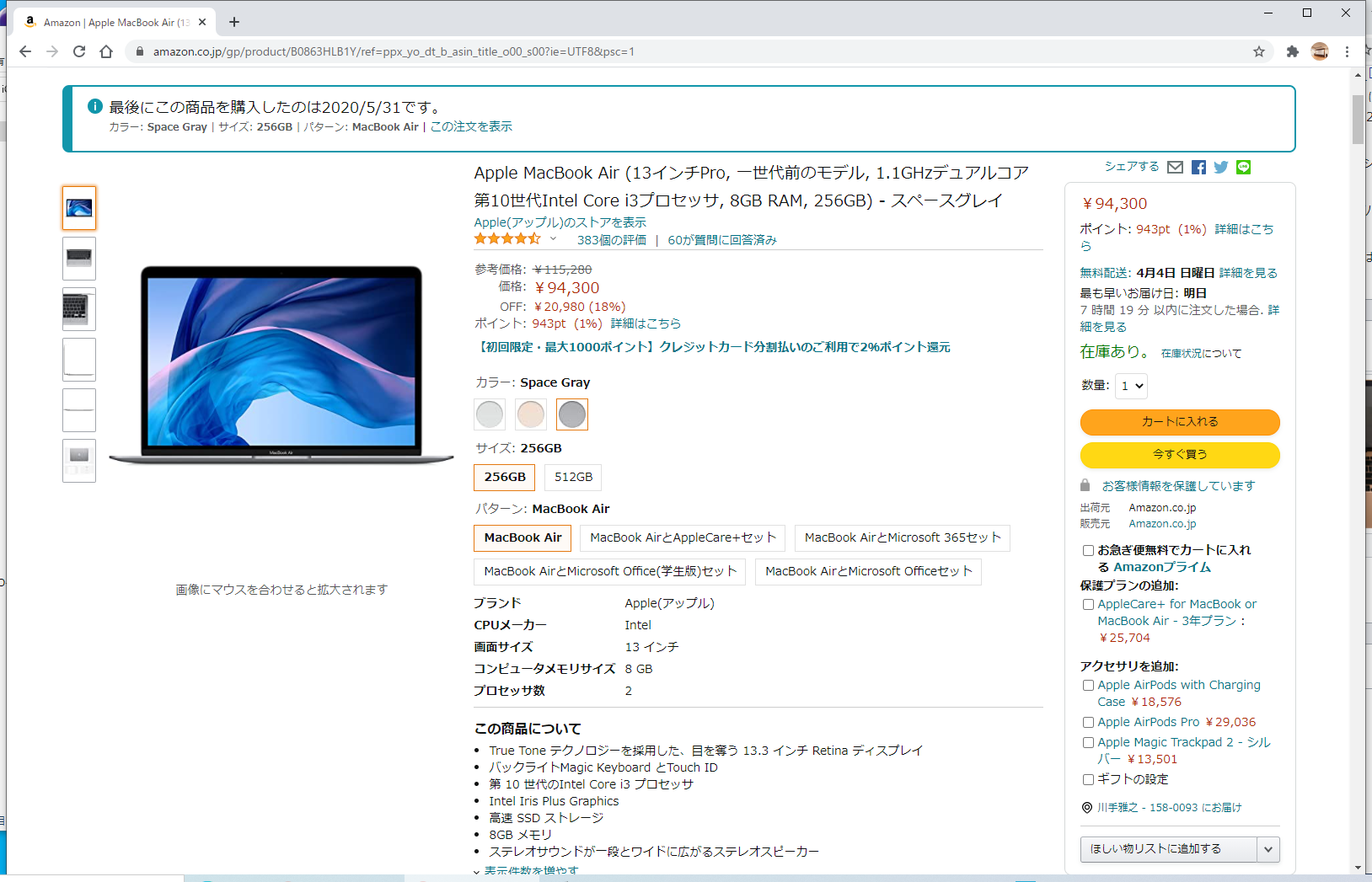The image size is (1372, 882).
Task: Share the product via the Facebook icon
Action: pos(1198,167)
